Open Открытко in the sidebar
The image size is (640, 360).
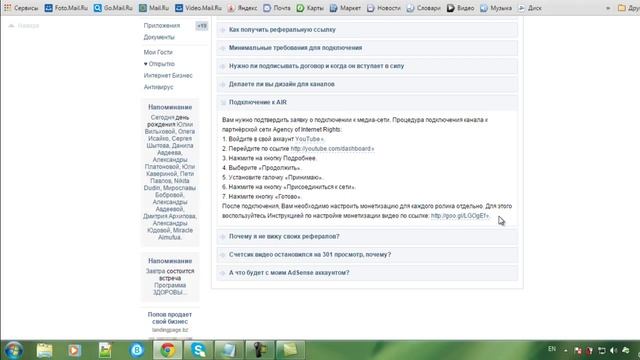159,64
